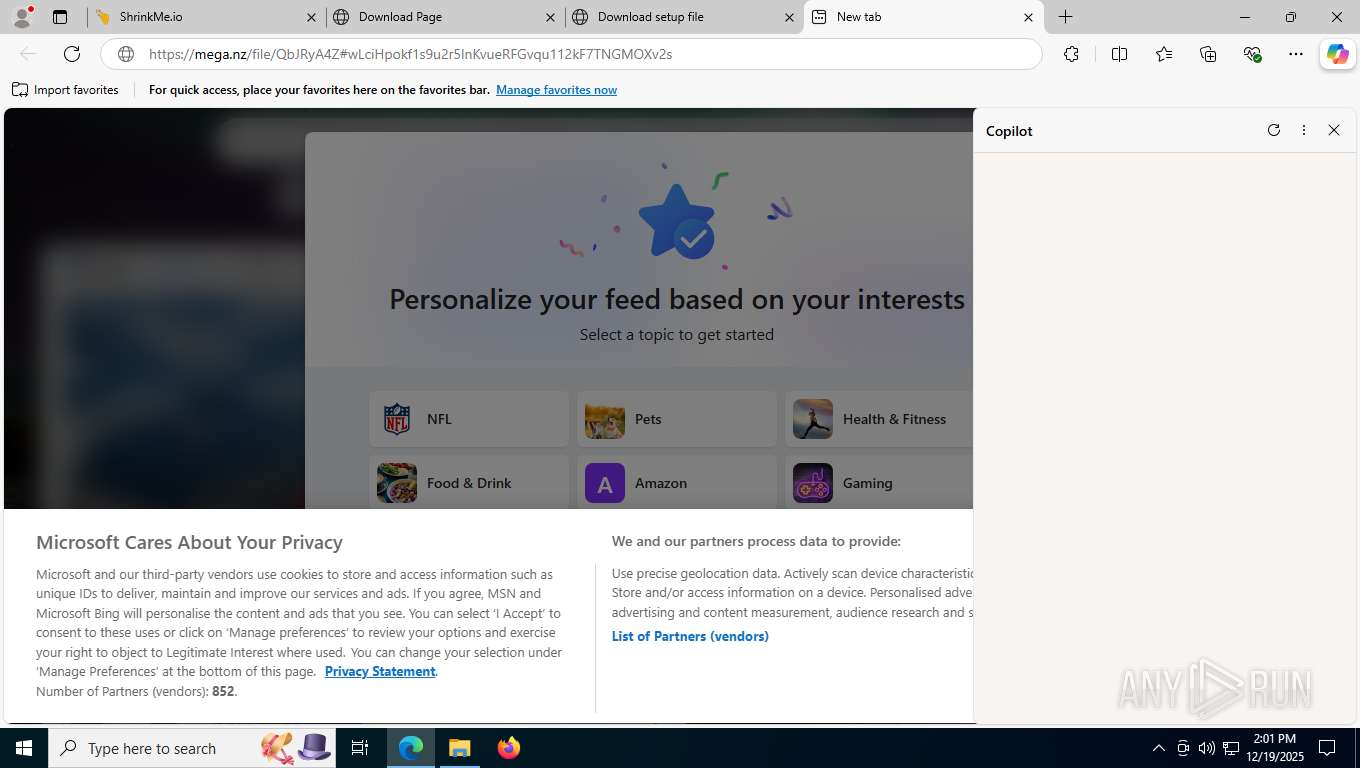
Task: Open Task View on taskbar
Action: [x=360, y=748]
